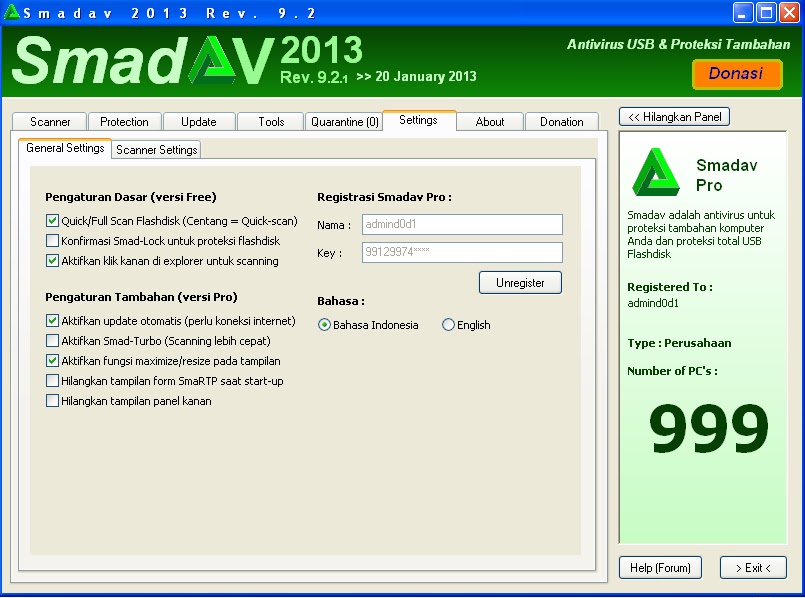
Task: Minimize the Smadav window
Action: tap(743, 12)
